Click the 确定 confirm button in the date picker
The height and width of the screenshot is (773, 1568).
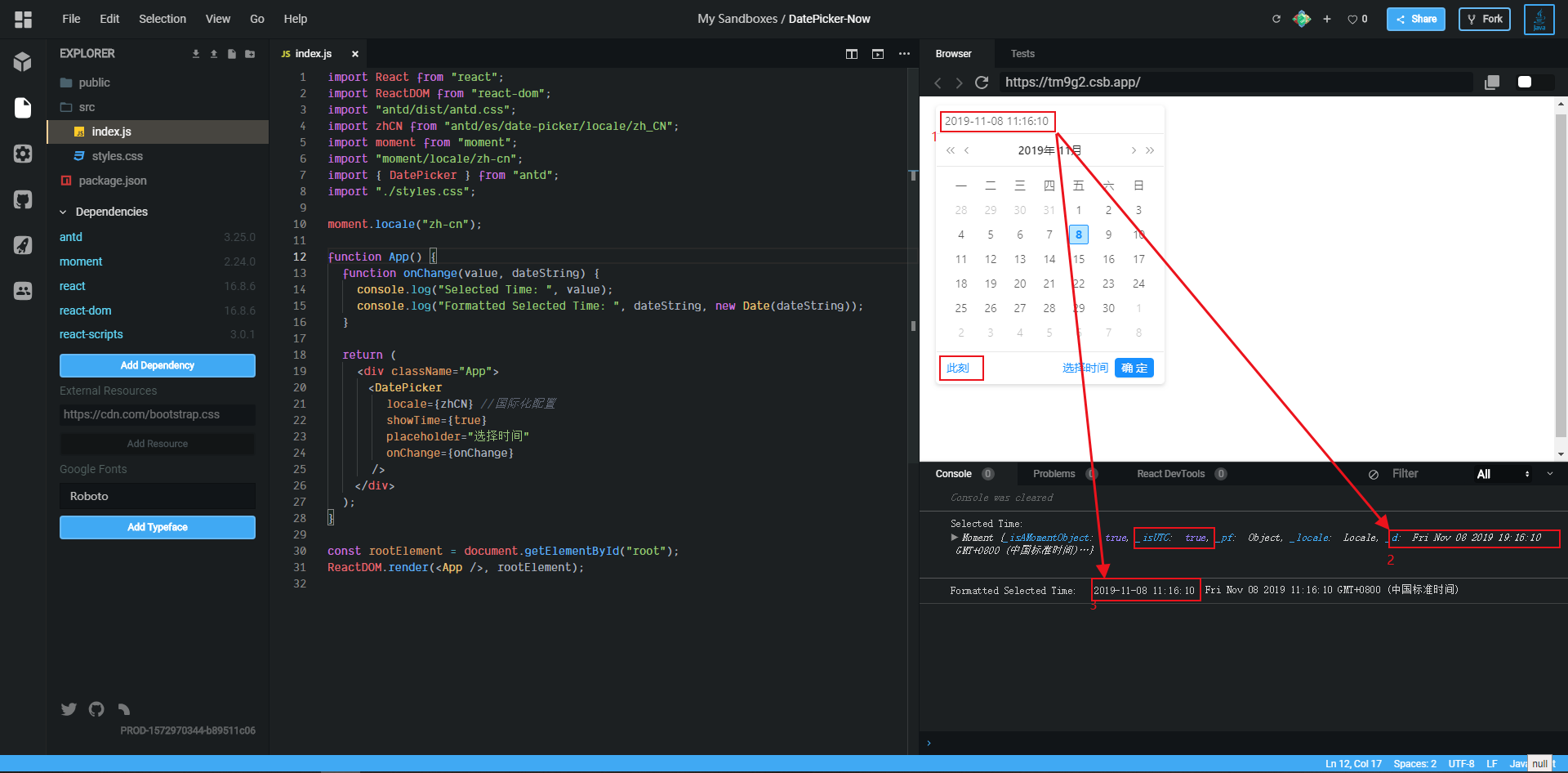coord(1134,368)
